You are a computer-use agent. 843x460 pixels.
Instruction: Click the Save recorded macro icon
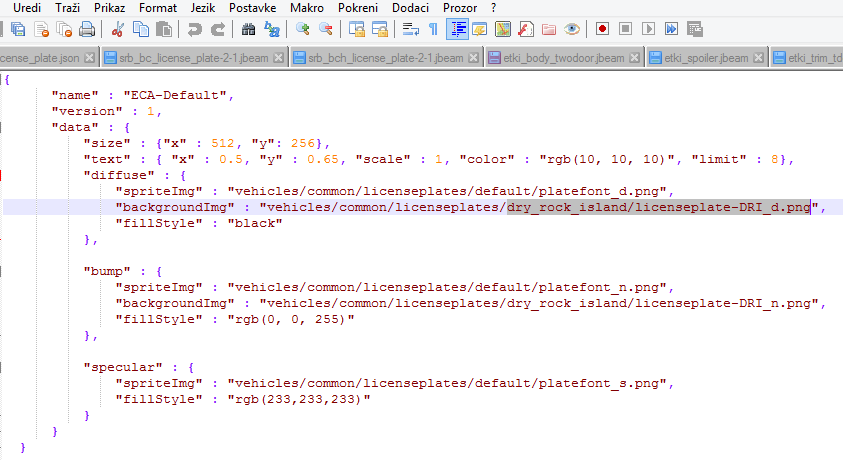[695, 29]
